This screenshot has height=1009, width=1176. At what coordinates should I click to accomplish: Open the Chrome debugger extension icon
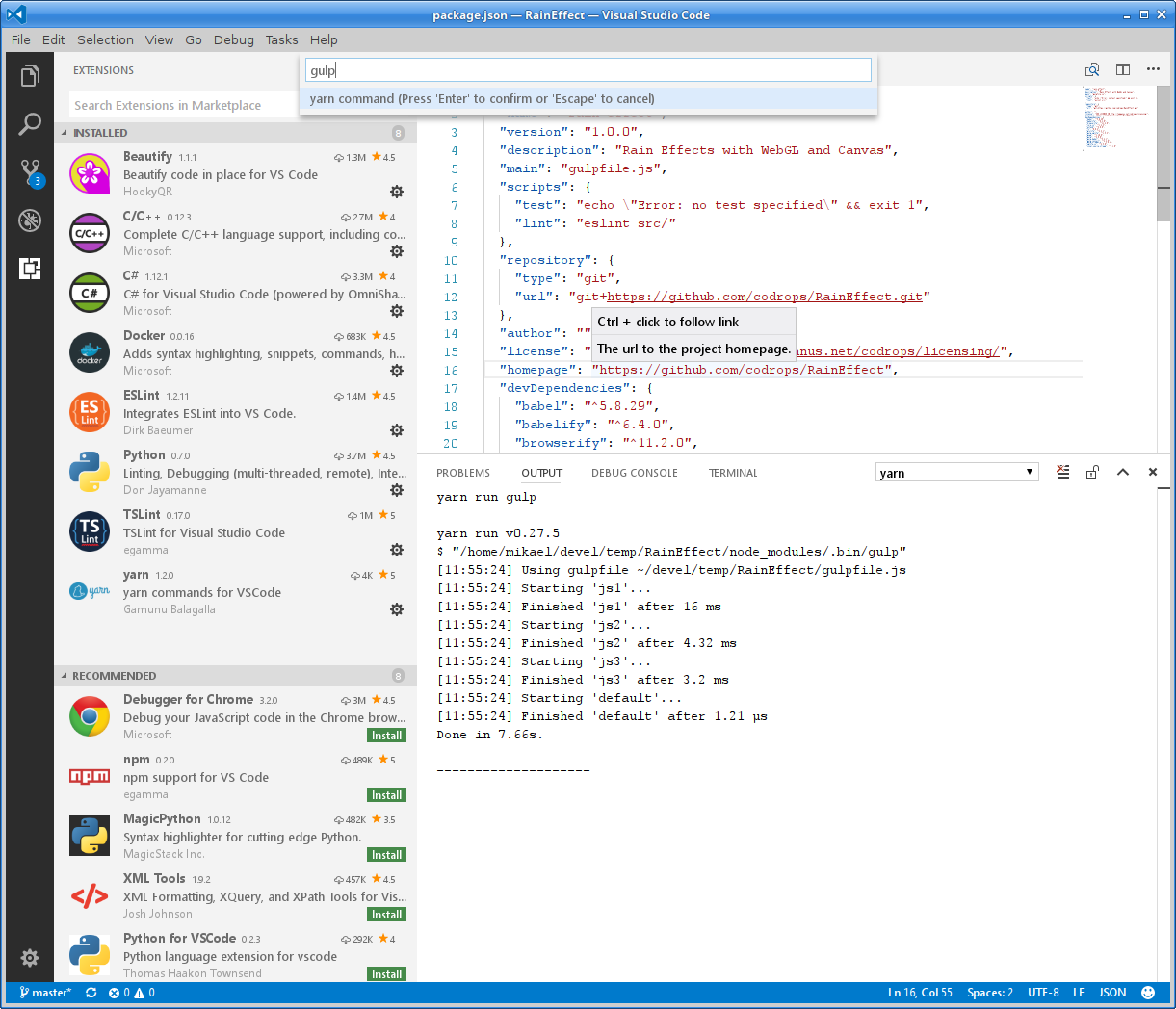(x=90, y=716)
